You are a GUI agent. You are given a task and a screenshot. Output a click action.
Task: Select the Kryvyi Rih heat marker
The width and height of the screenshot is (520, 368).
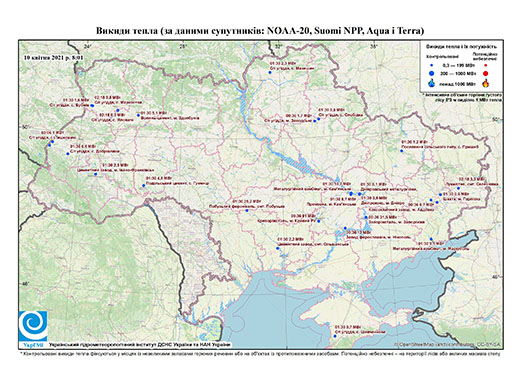(319, 221)
